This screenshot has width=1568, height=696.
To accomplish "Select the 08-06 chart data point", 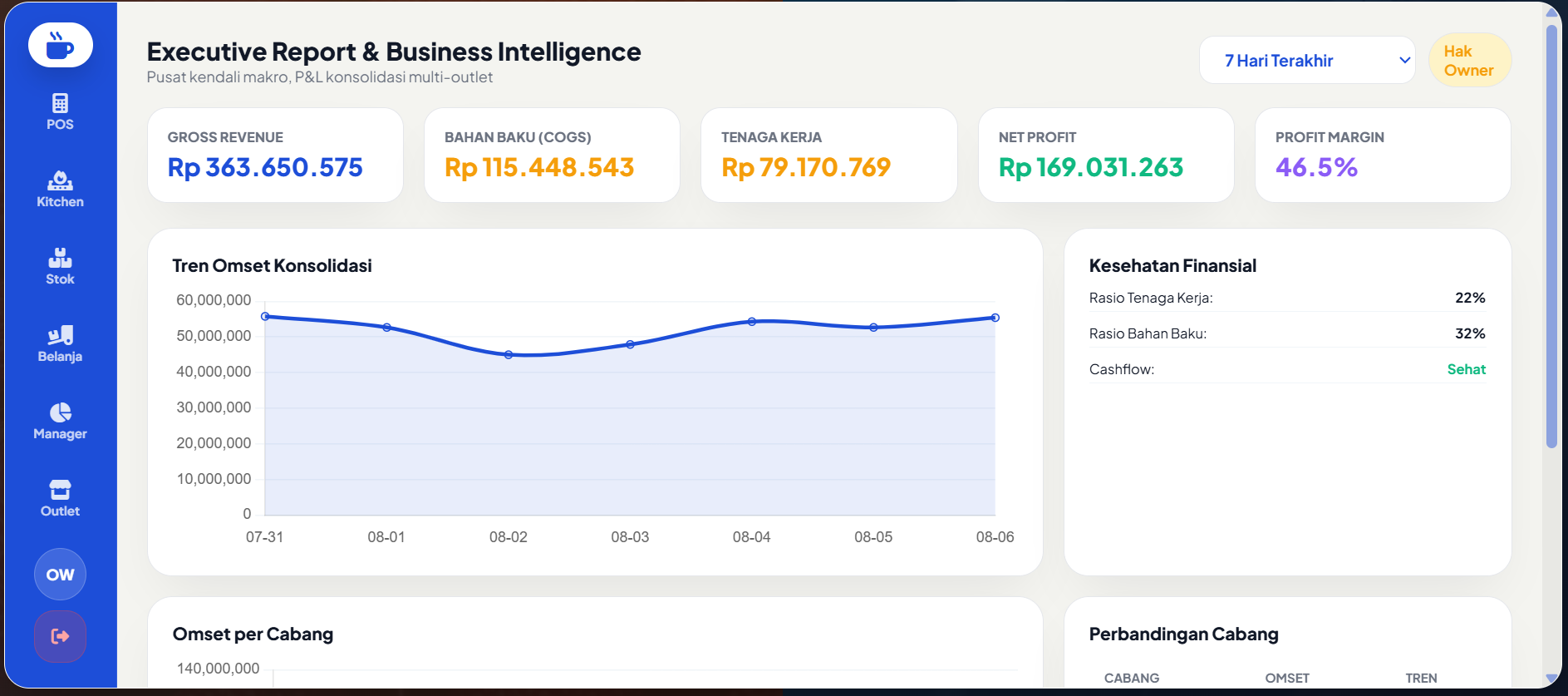I will [x=995, y=318].
